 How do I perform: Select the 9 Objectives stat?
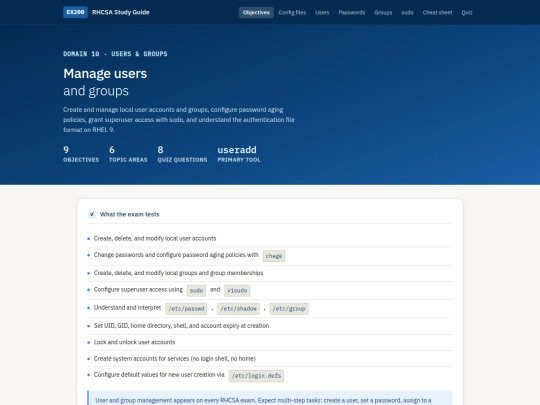[81, 154]
